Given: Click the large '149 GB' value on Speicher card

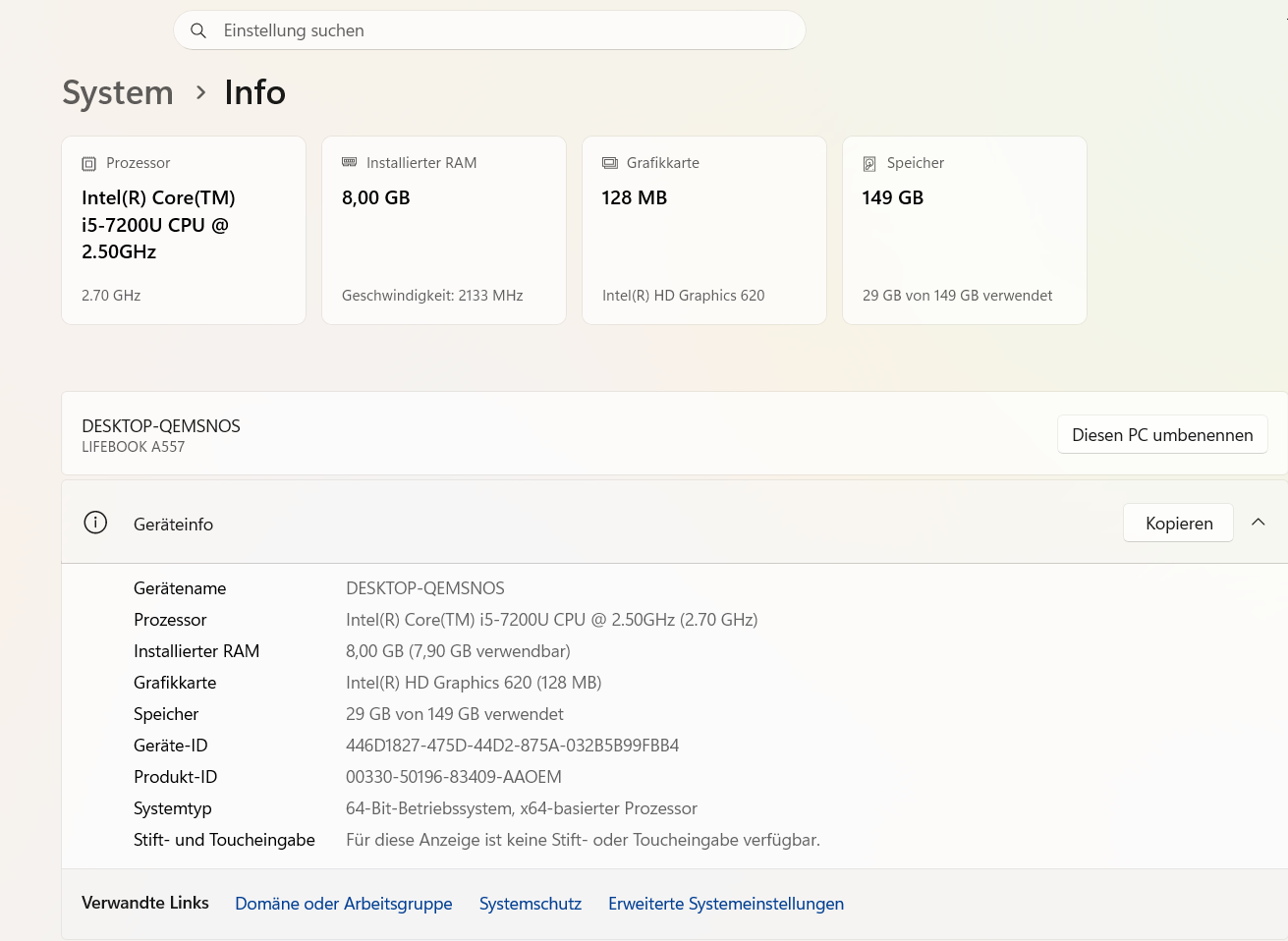Looking at the screenshot, I should (x=893, y=197).
